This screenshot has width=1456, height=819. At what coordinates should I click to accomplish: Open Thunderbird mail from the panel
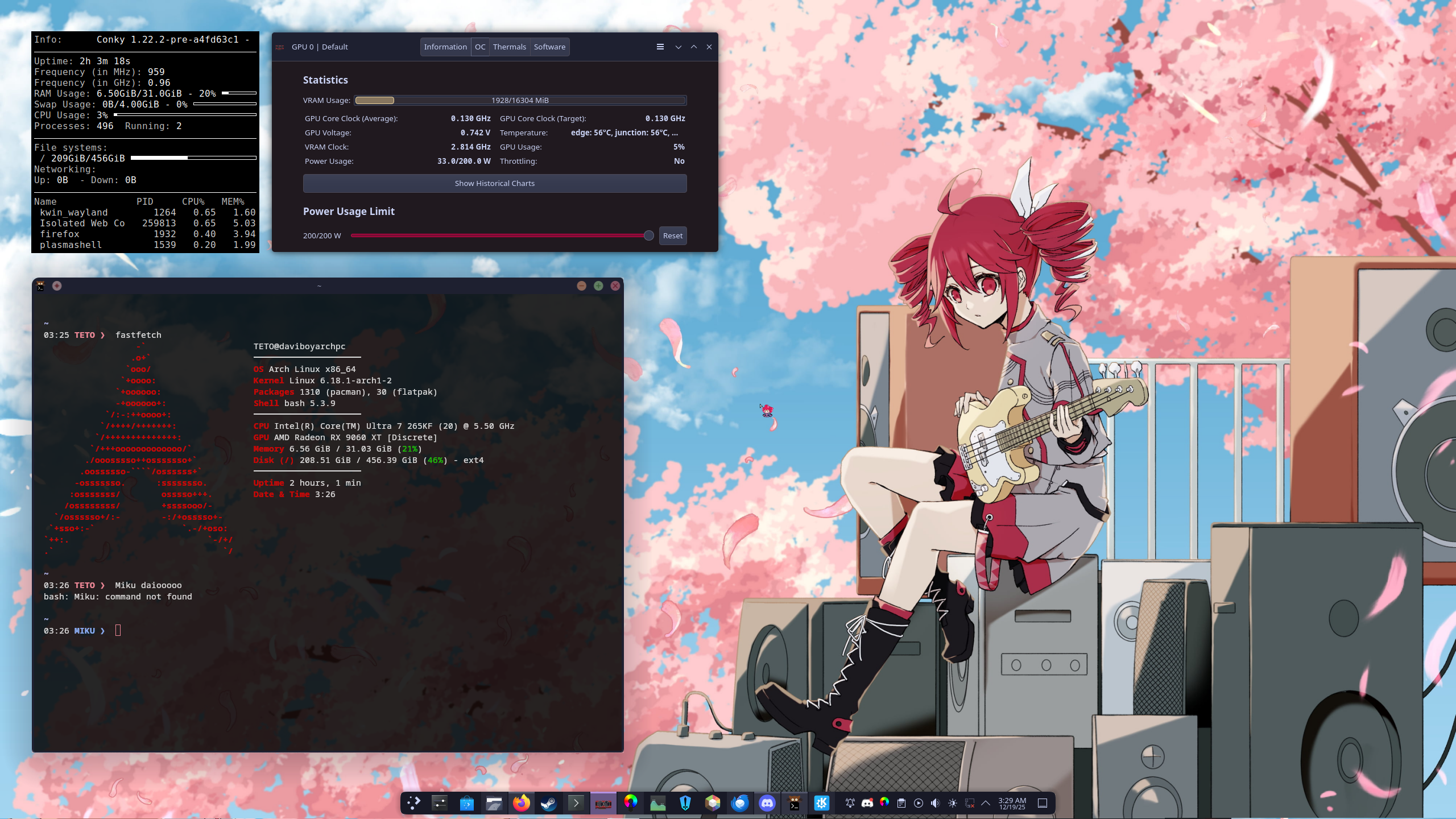pos(740,803)
